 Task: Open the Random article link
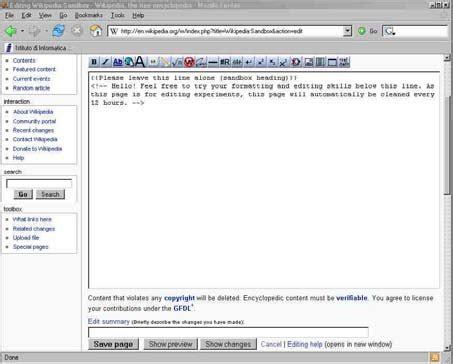pyautogui.click(x=31, y=88)
